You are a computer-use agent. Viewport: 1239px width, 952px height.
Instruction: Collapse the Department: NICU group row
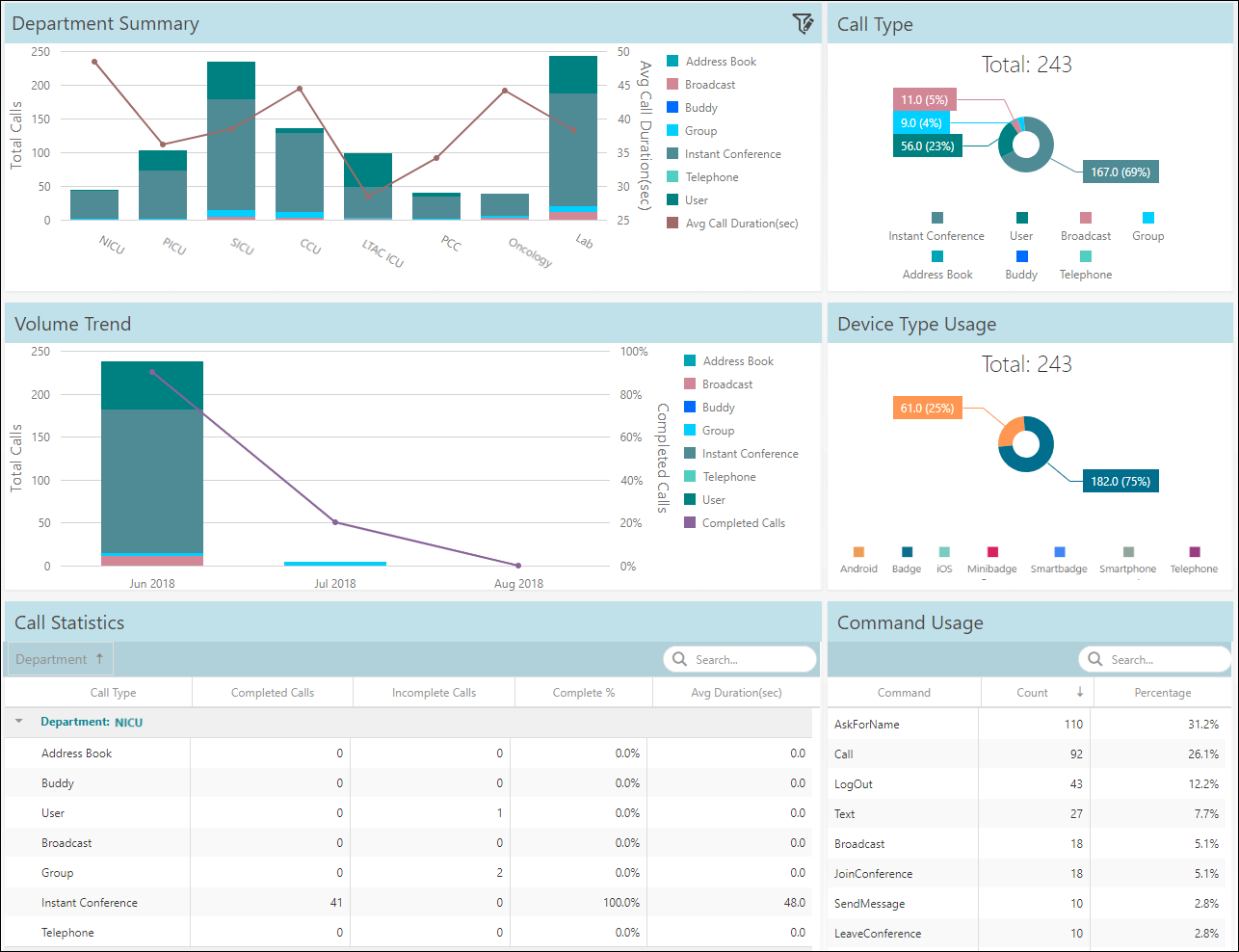click(x=18, y=722)
